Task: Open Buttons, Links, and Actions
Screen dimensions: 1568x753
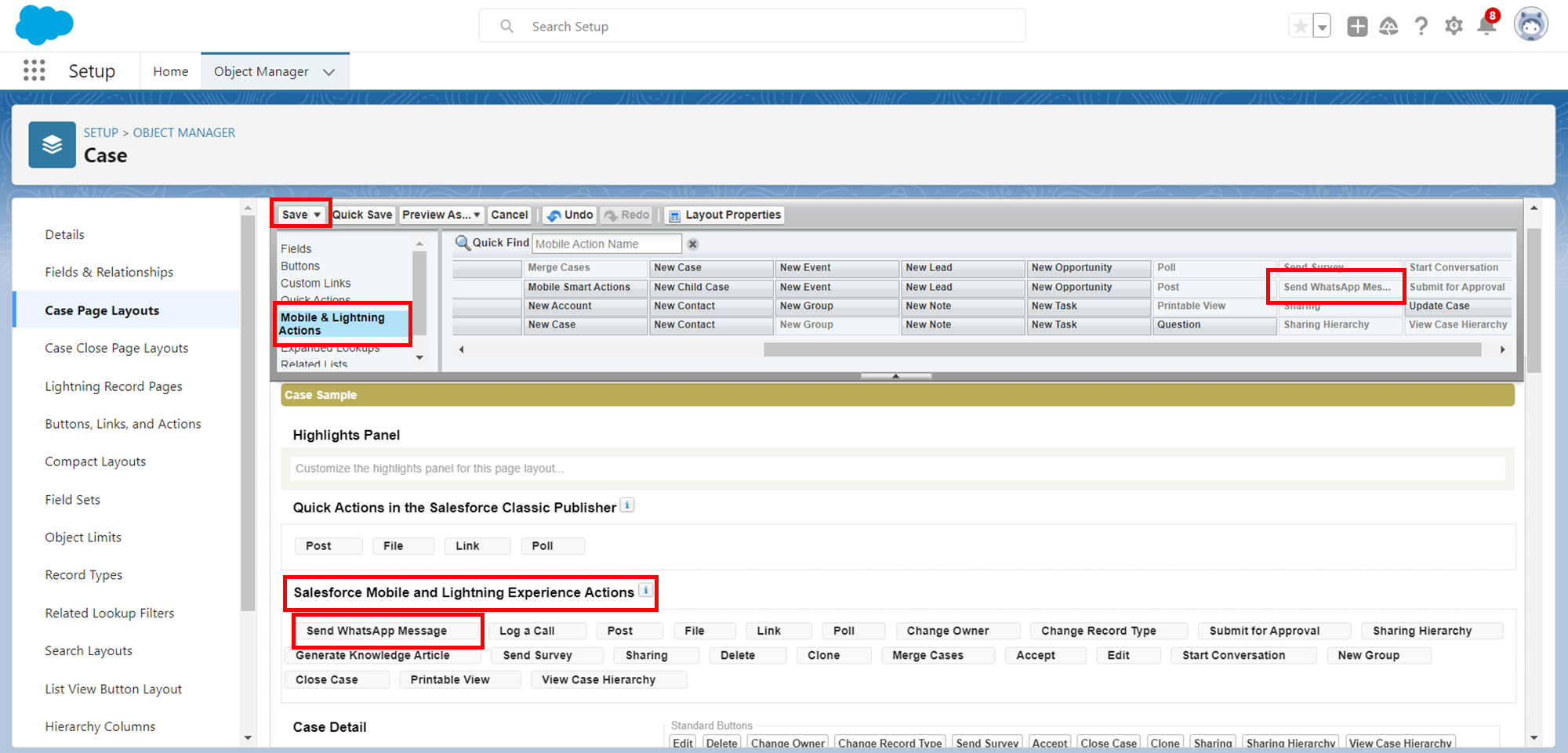Action: point(123,424)
